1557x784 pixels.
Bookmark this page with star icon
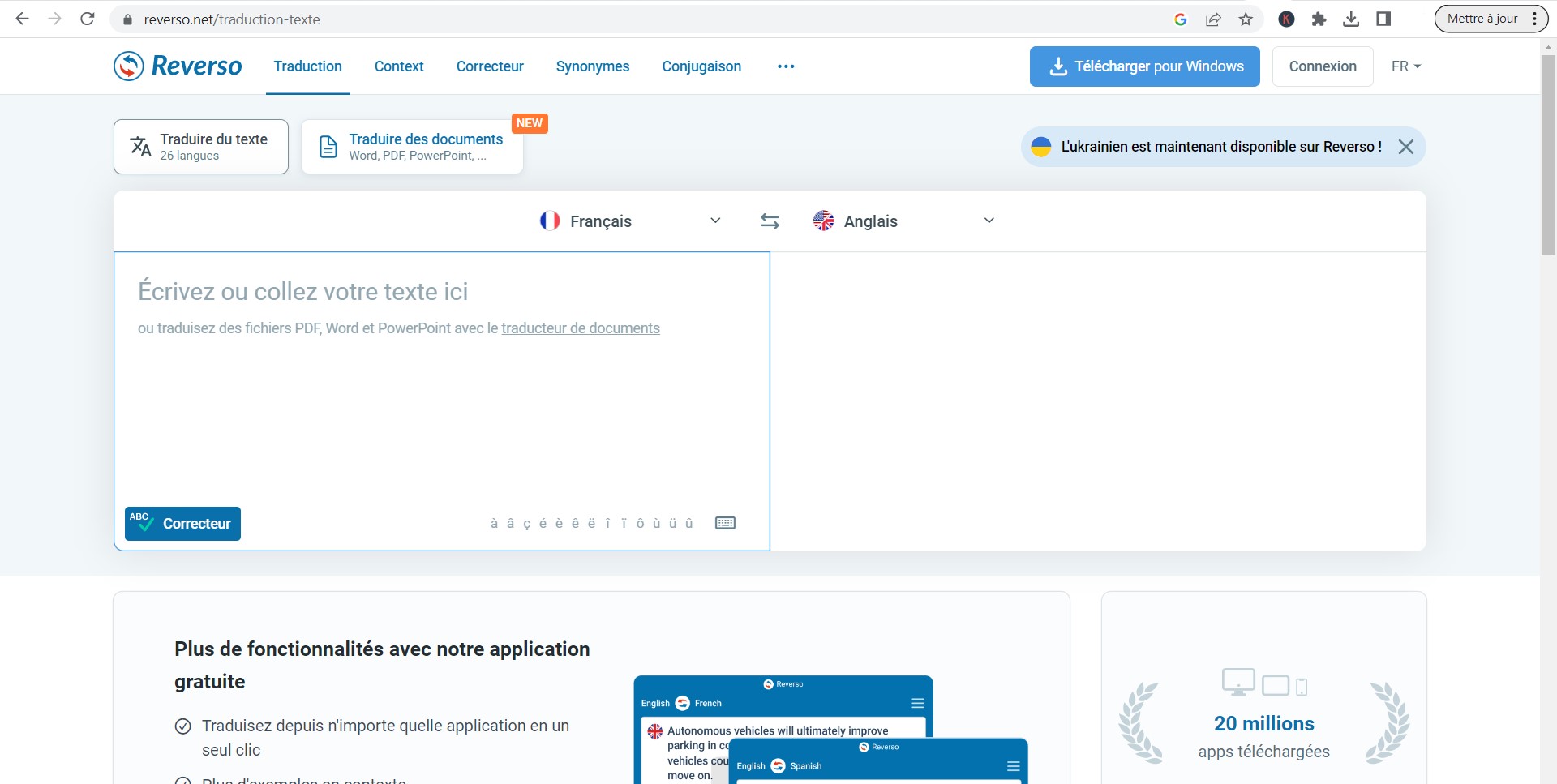[x=1246, y=19]
